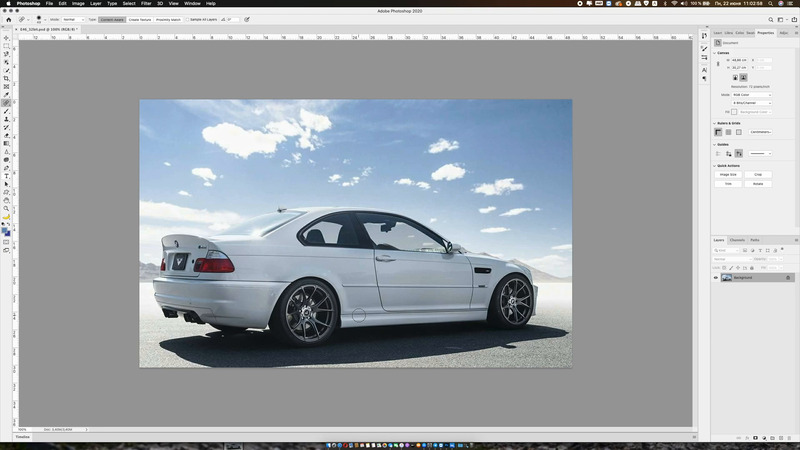800x450 pixels.
Task: Select the Rectangular Marquee tool
Action: pyautogui.click(x=6, y=46)
